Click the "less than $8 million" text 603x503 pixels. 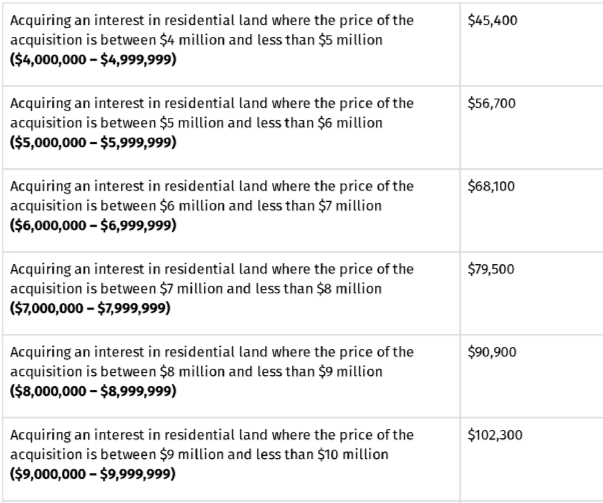[x=317, y=288]
